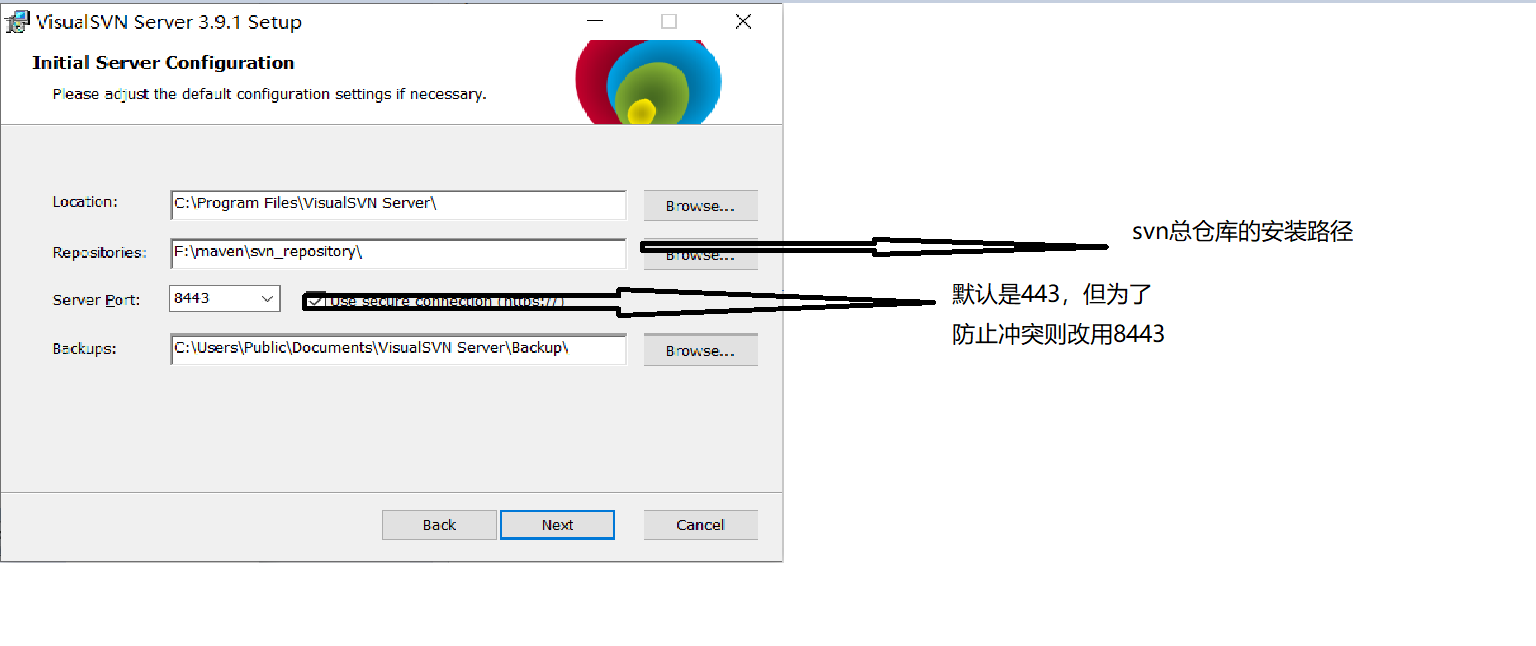Viewport: 1536px width, 646px height.
Task: Toggle the Use secure connection checkbox
Action: click(x=315, y=300)
